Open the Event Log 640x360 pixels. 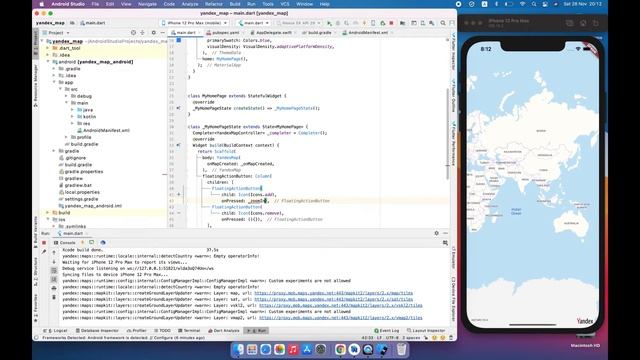click(387, 331)
